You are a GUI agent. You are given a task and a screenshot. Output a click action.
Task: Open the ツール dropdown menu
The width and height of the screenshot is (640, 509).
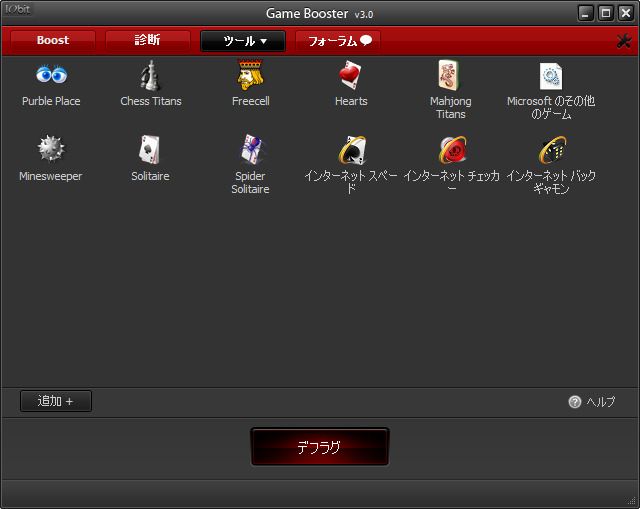click(243, 41)
